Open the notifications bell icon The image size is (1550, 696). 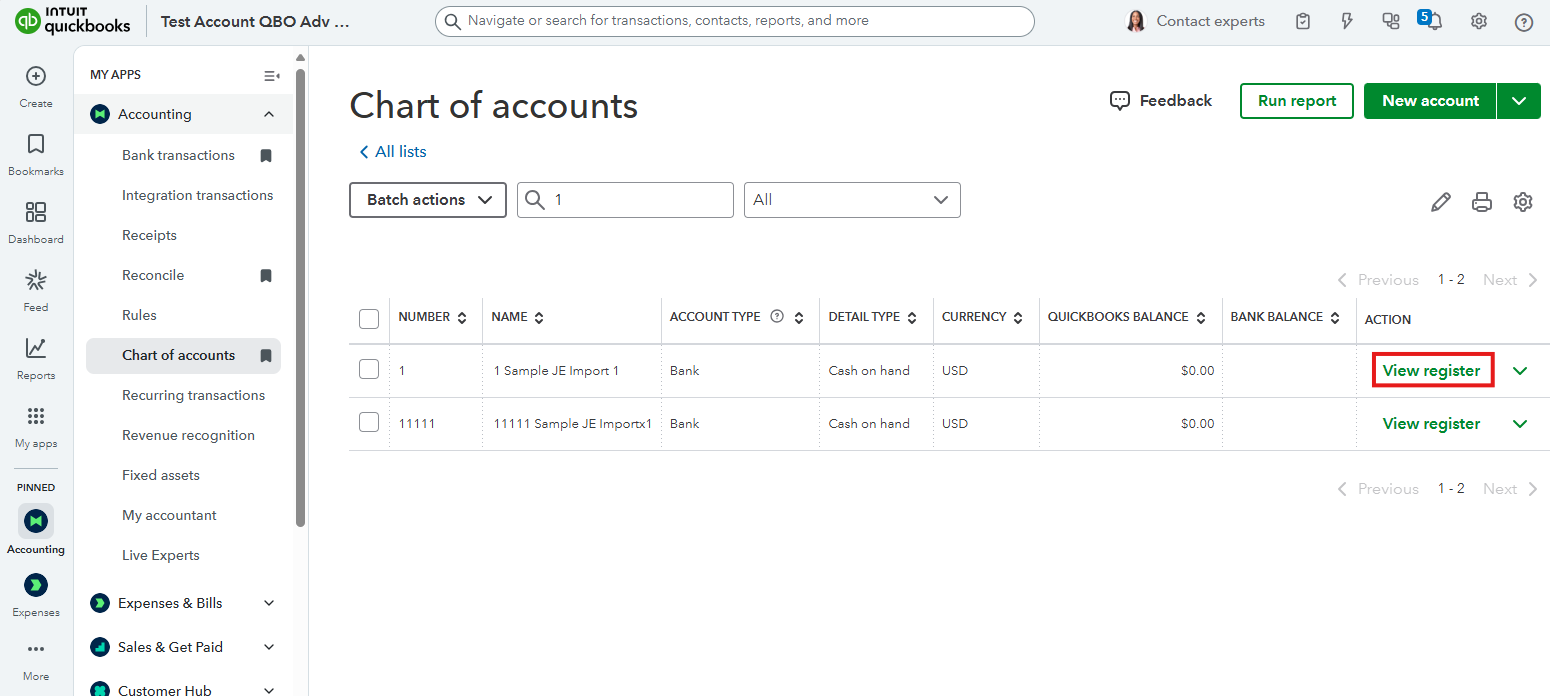tap(1434, 22)
